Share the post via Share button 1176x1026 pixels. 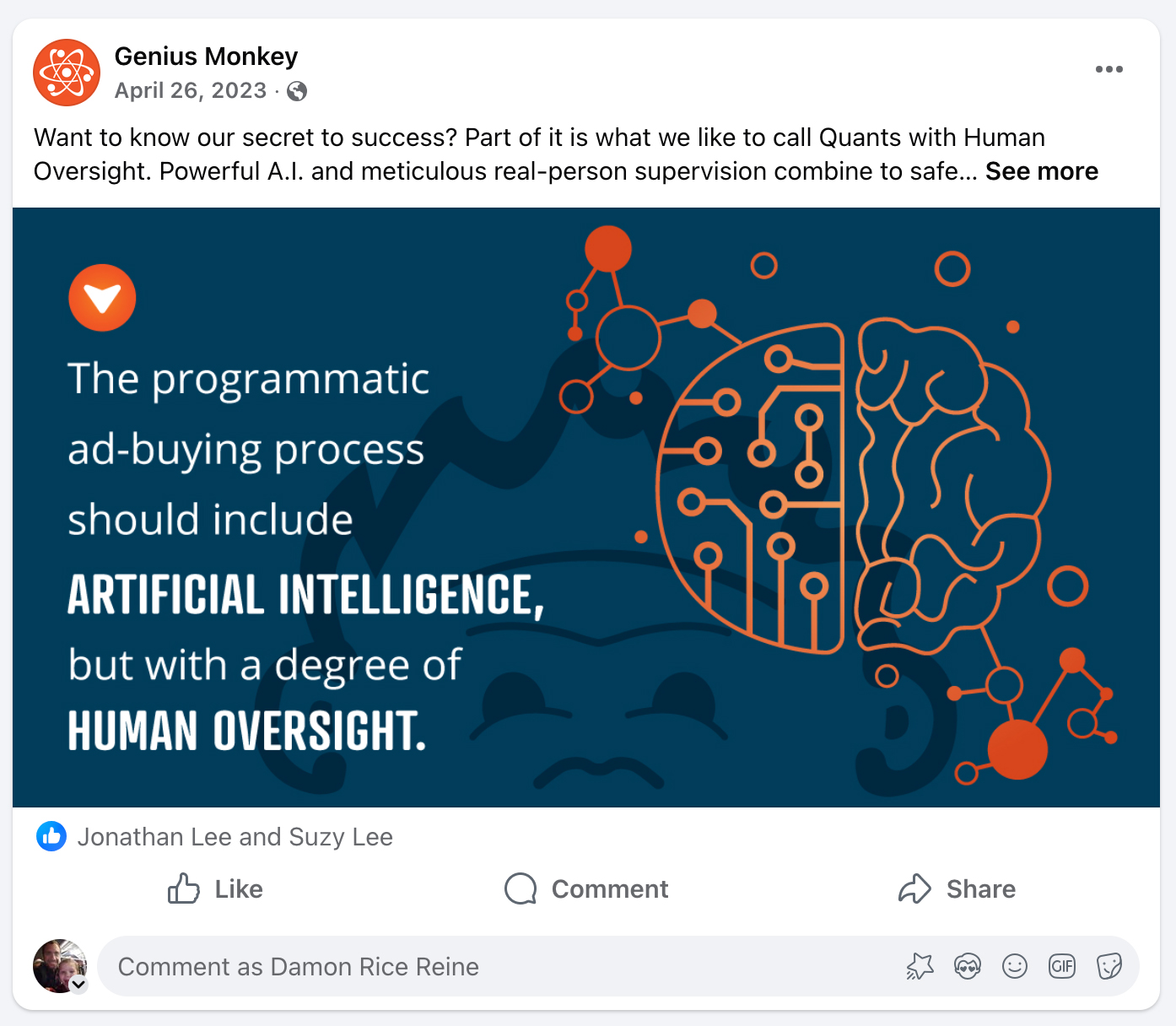pyautogui.click(x=957, y=888)
